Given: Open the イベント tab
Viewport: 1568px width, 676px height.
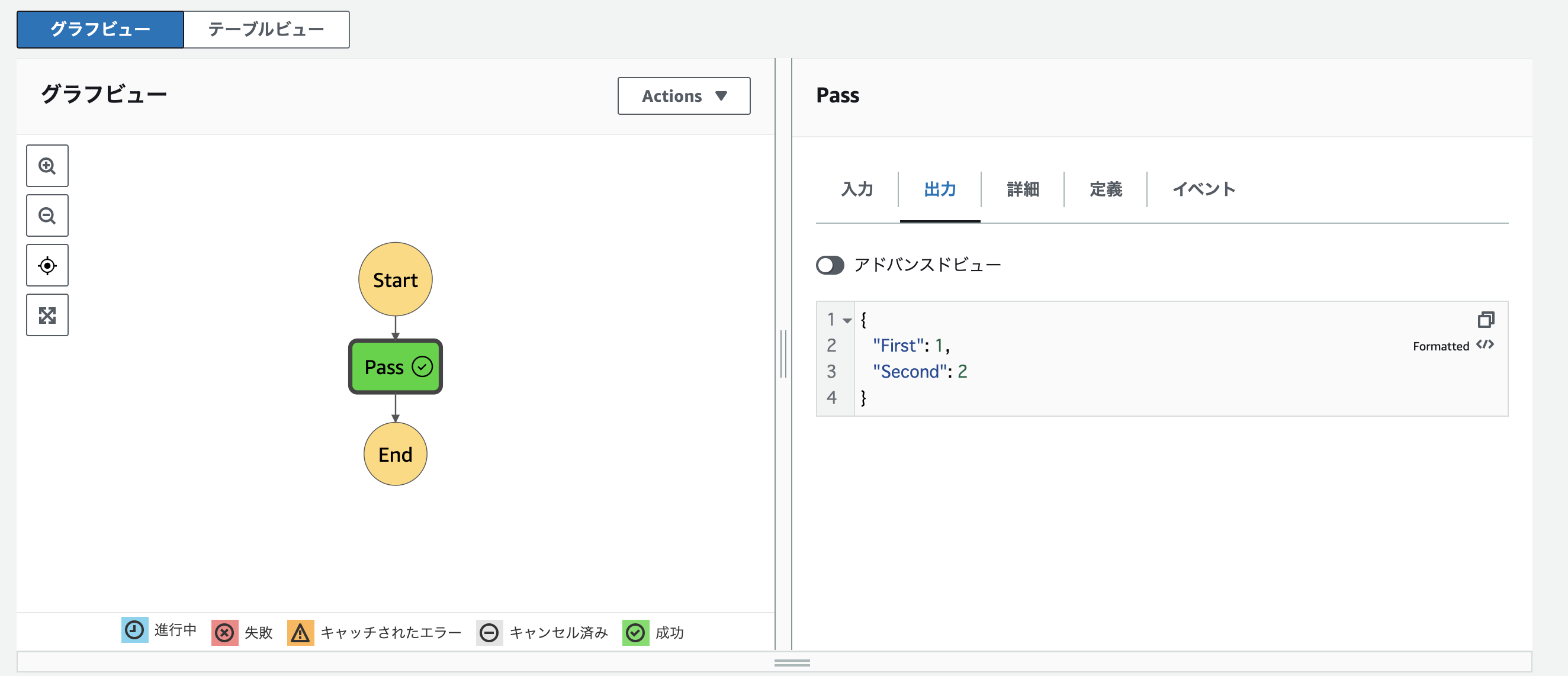Looking at the screenshot, I should coord(1203,189).
